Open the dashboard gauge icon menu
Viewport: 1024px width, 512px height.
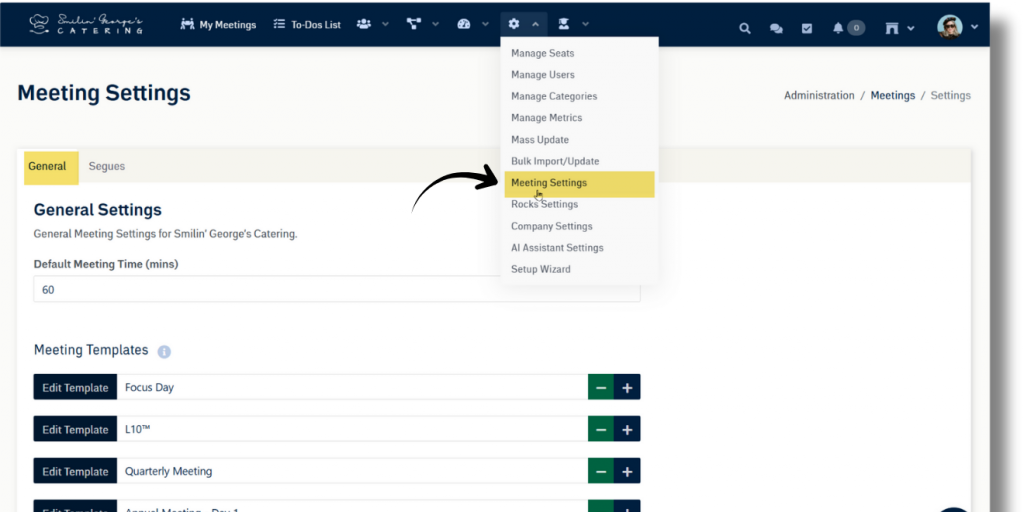coord(472,24)
